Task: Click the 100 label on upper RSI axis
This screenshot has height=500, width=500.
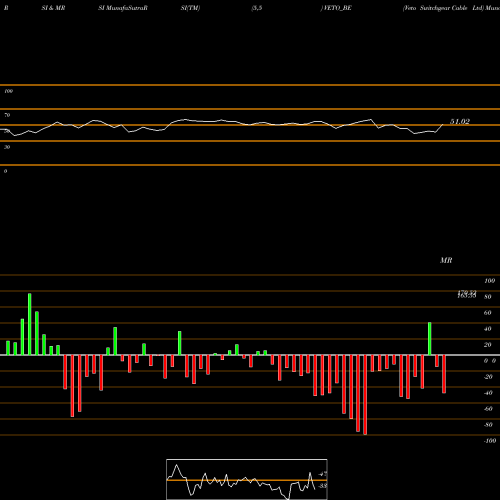Action: [x=8, y=91]
